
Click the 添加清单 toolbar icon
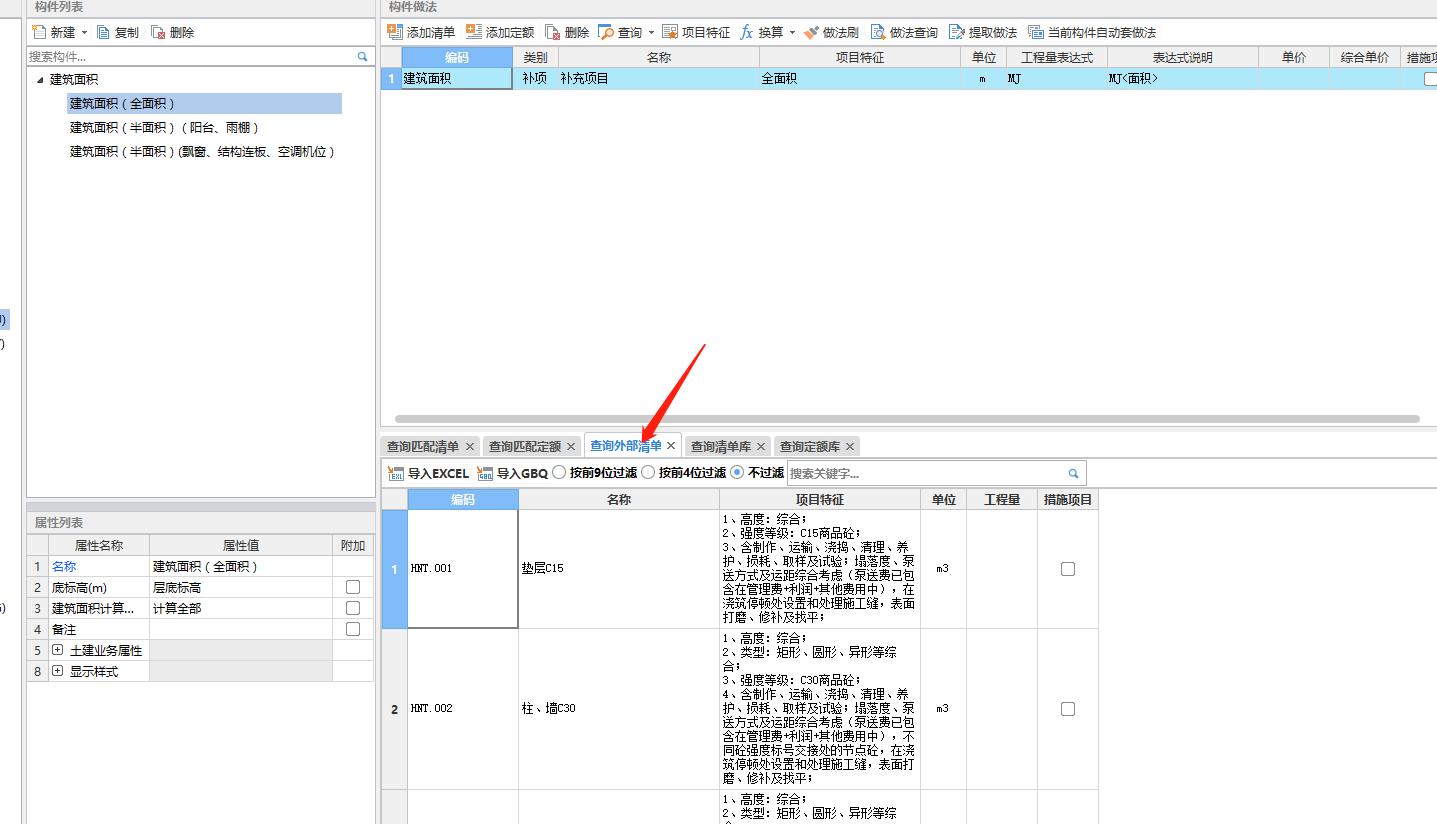click(x=394, y=32)
